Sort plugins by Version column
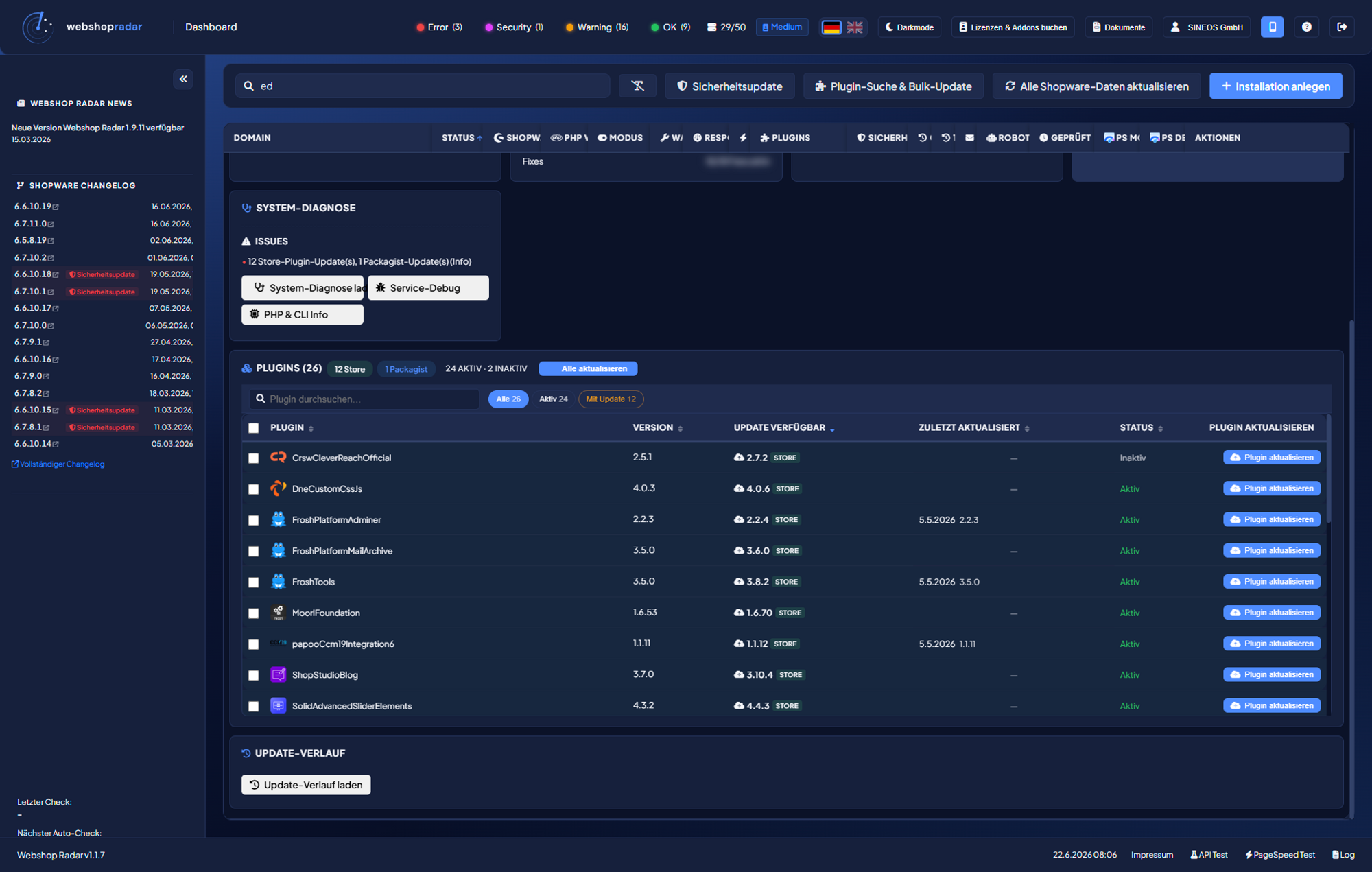Screen dimensions: 1372x872 657,428
